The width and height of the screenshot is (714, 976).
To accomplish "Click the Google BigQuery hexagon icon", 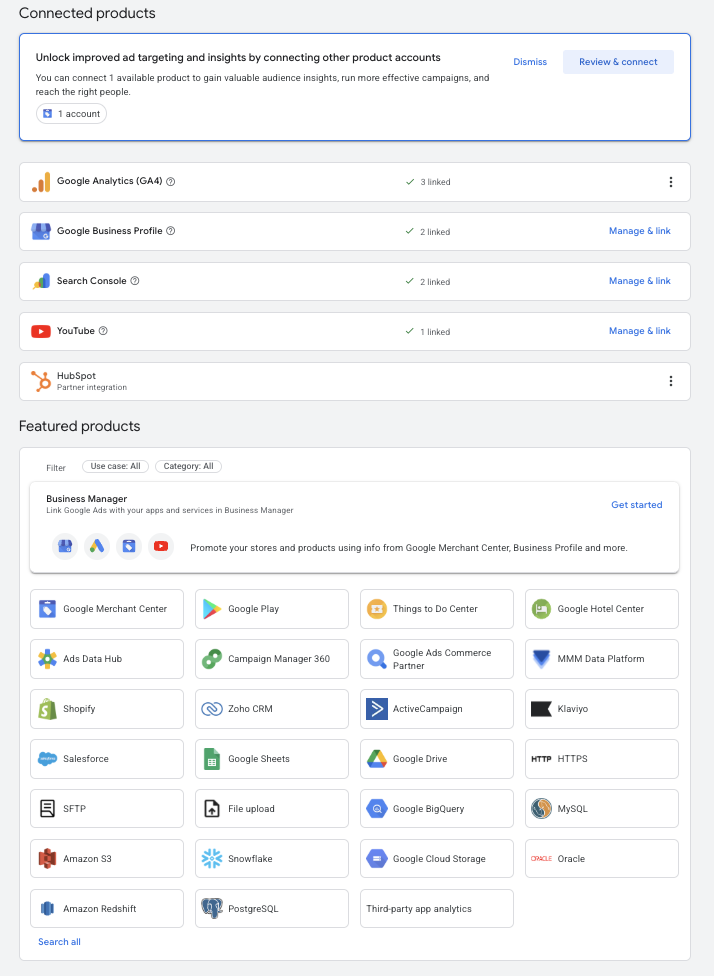I will click(x=377, y=809).
